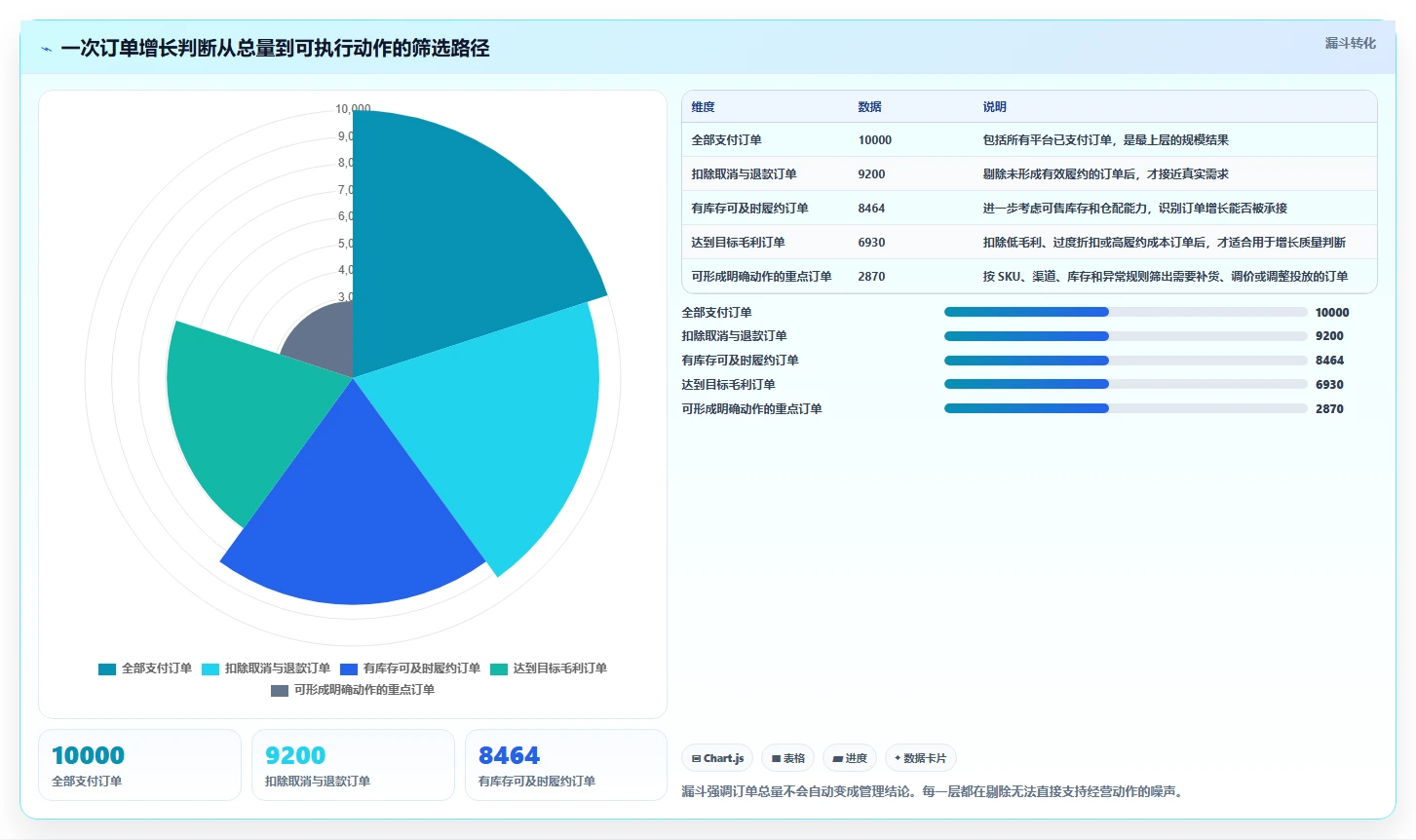Click the 漏斗转化 badge in the header

tap(1350, 43)
